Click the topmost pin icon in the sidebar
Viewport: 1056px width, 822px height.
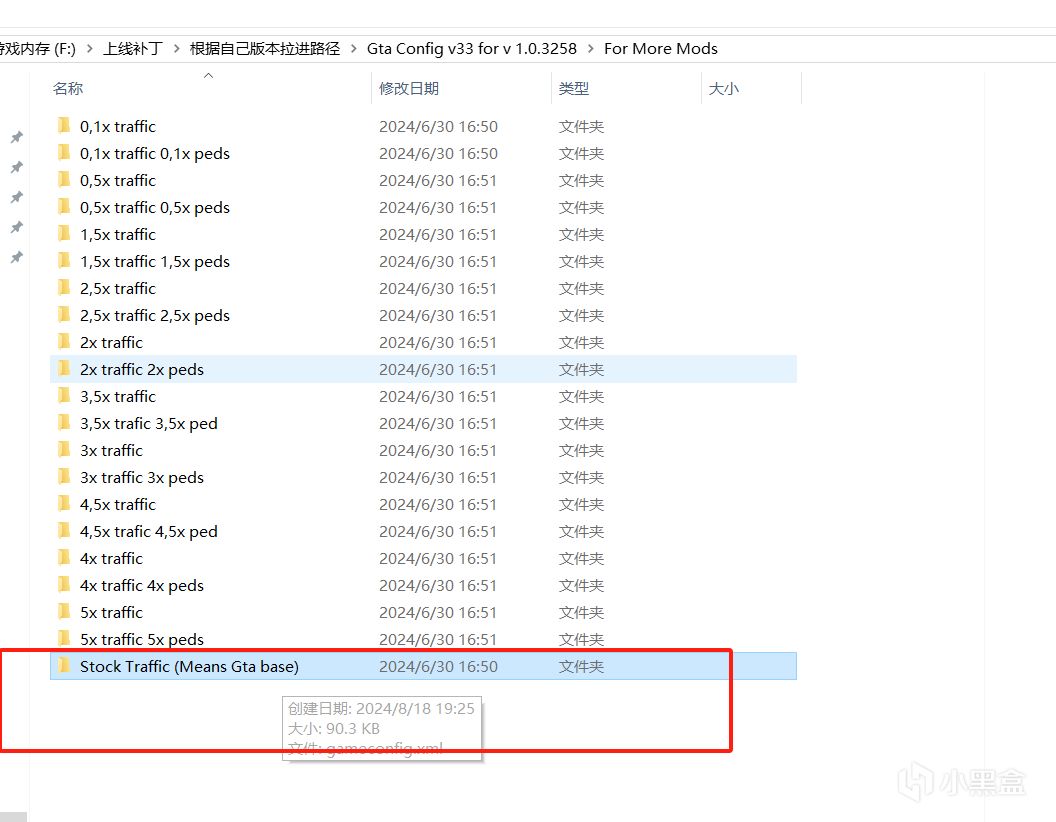(17, 137)
